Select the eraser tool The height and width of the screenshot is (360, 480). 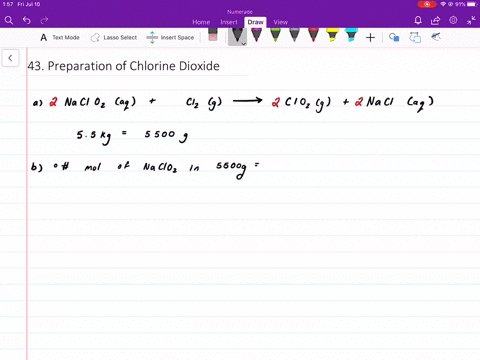click(213, 35)
